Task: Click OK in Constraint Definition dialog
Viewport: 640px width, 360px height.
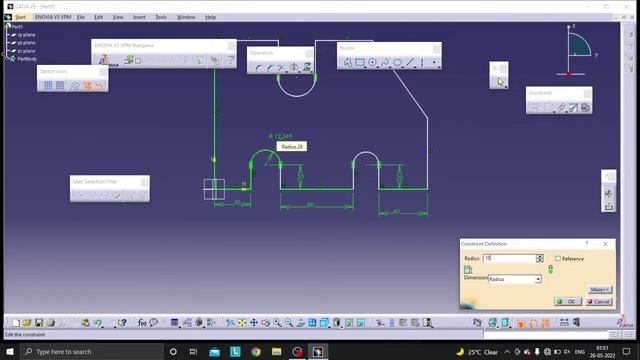Action: click(x=567, y=302)
